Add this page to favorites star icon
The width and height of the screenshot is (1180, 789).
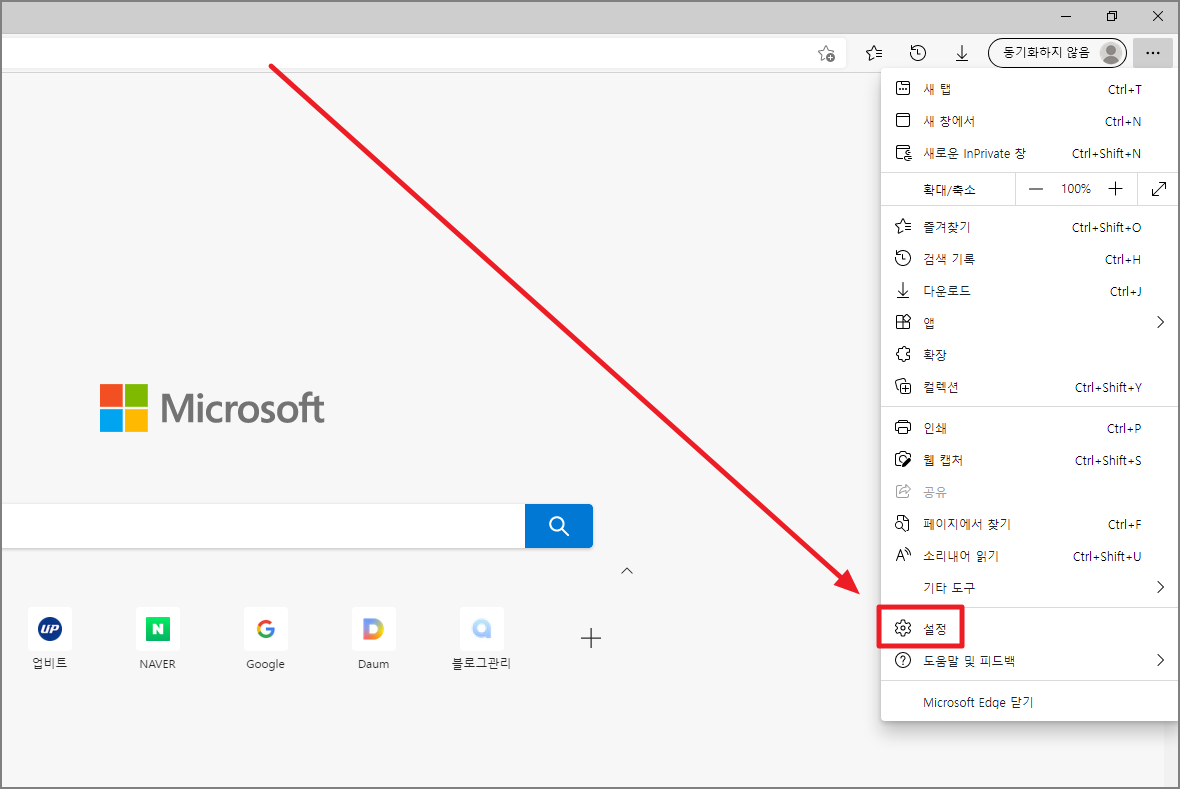tap(826, 53)
